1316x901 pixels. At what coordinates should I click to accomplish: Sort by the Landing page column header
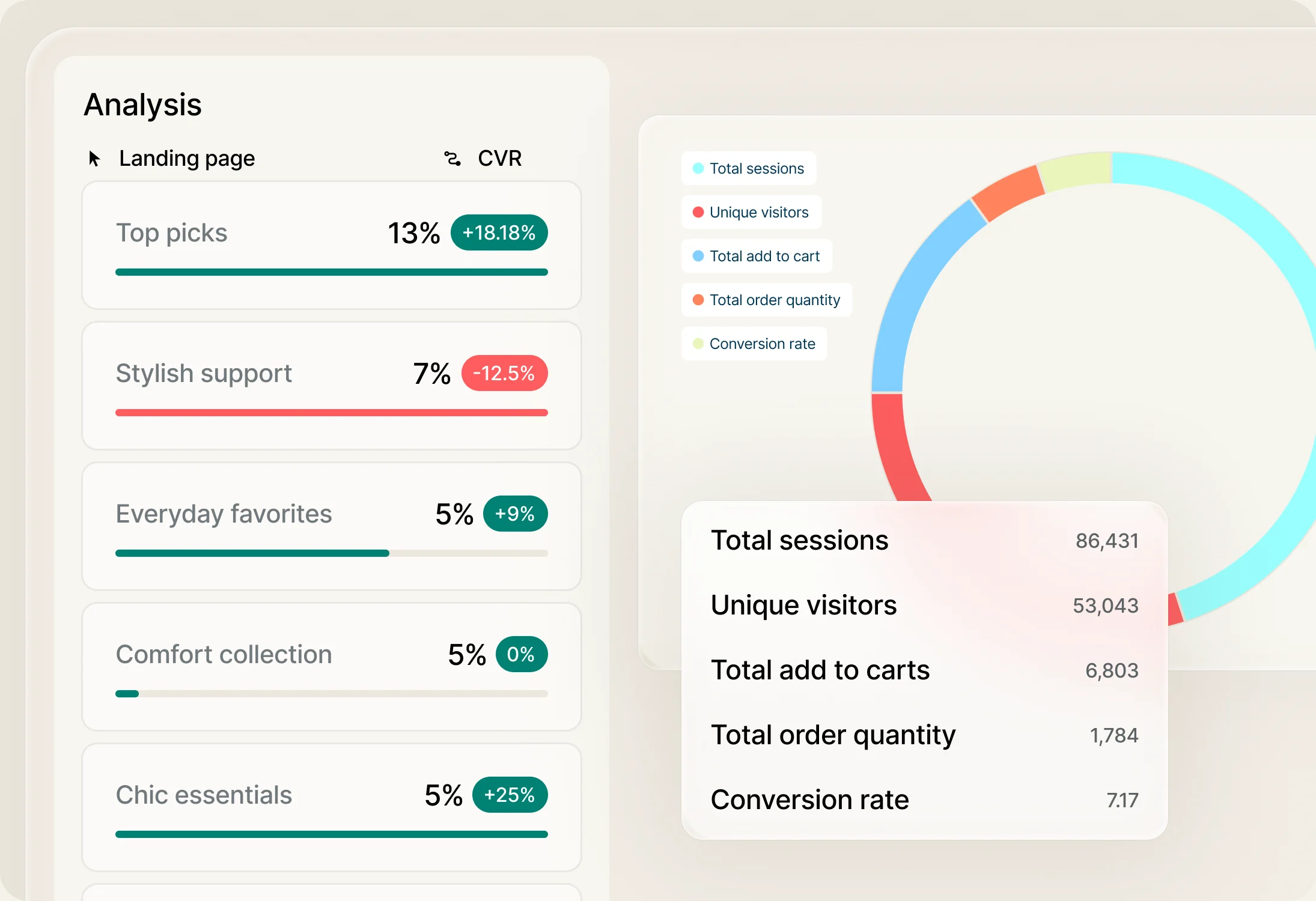187,159
